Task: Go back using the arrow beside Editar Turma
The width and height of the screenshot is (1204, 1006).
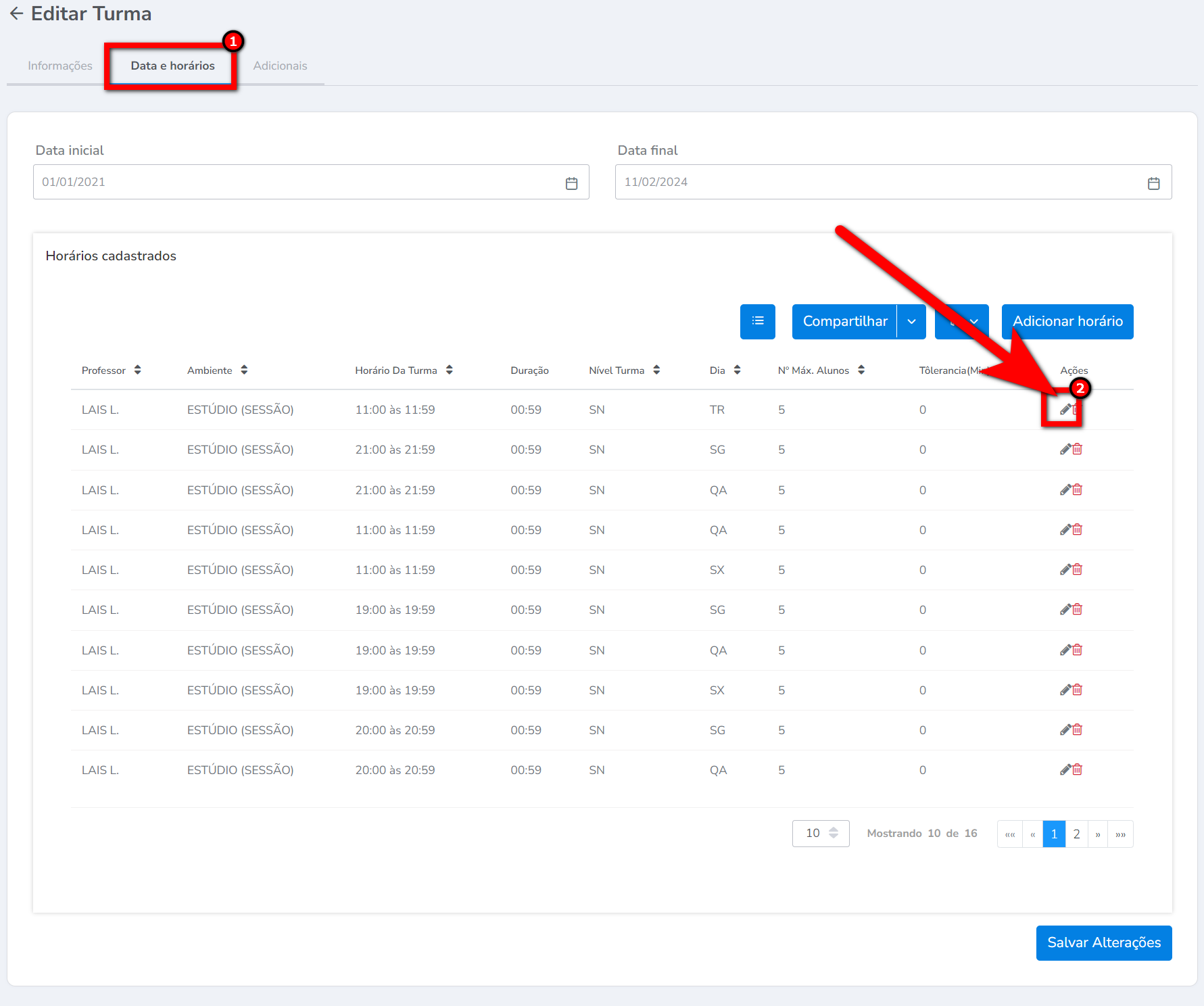Action: pos(16,14)
